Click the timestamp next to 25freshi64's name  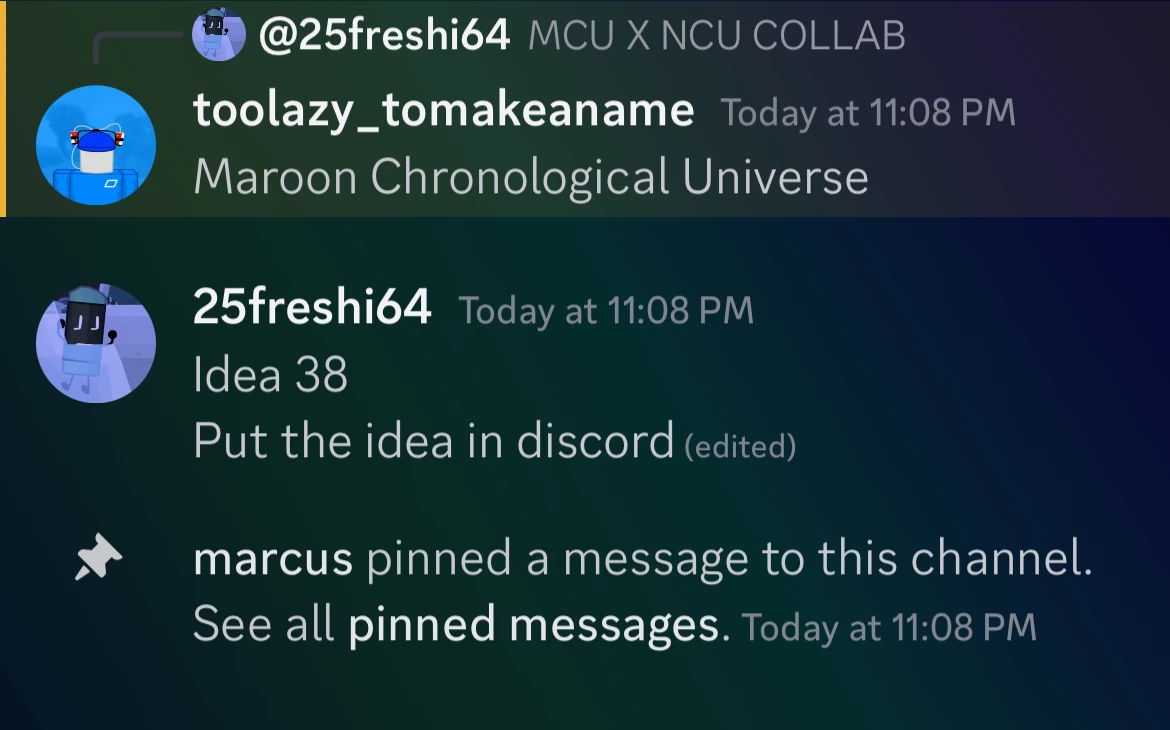tap(605, 310)
